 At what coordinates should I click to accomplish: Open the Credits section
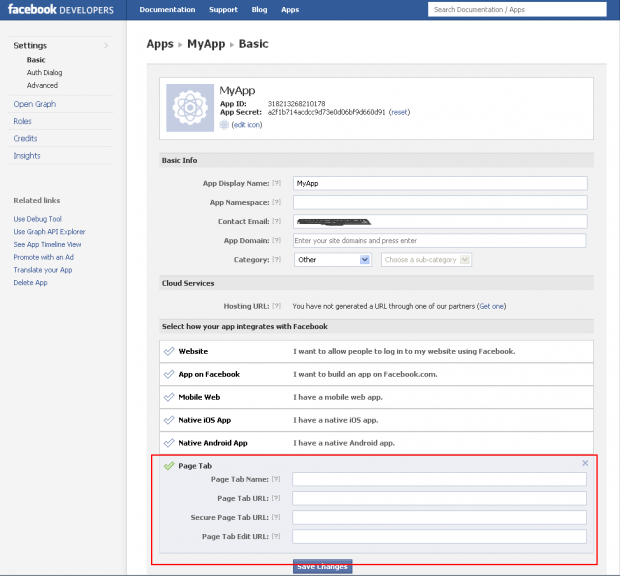pyautogui.click(x=25, y=138)
